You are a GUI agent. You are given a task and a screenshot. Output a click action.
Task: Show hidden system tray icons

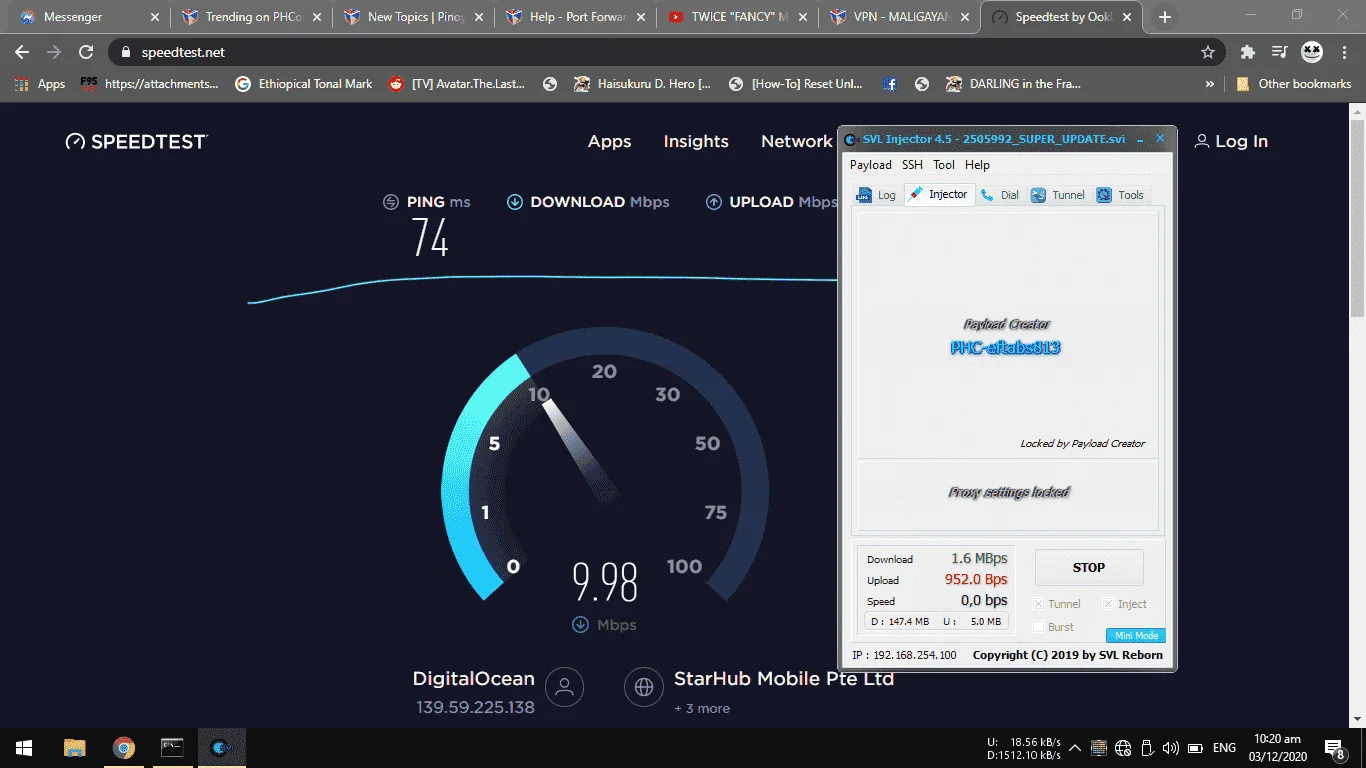pos(1075,747)
